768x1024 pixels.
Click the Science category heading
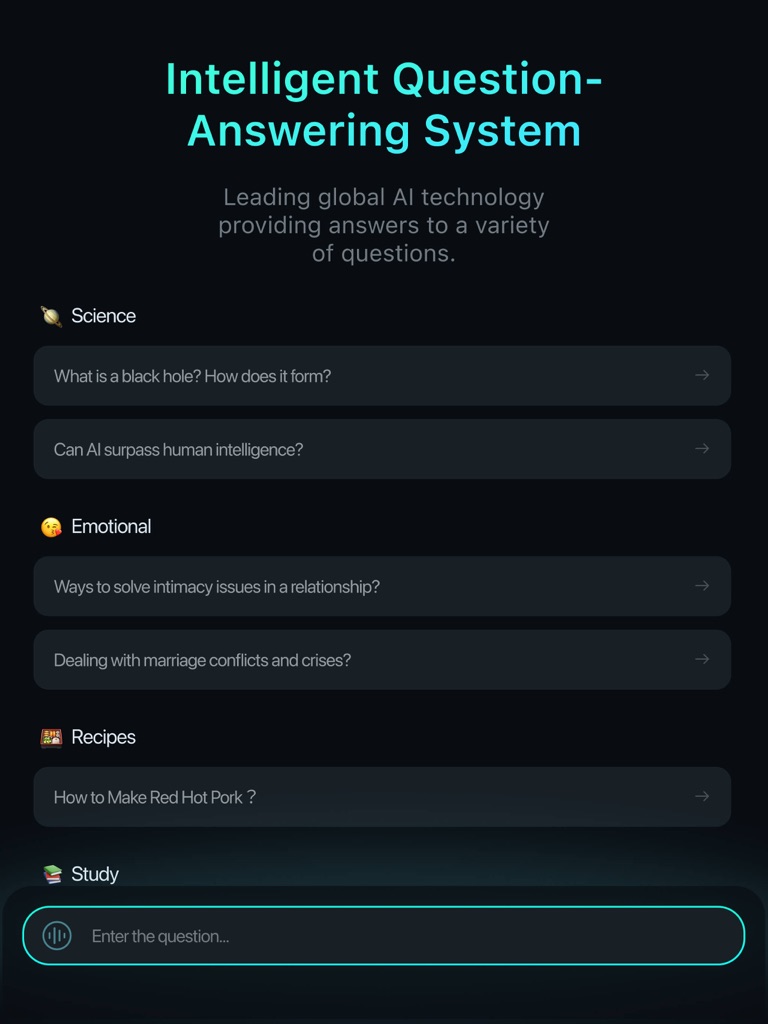[103, 316]
